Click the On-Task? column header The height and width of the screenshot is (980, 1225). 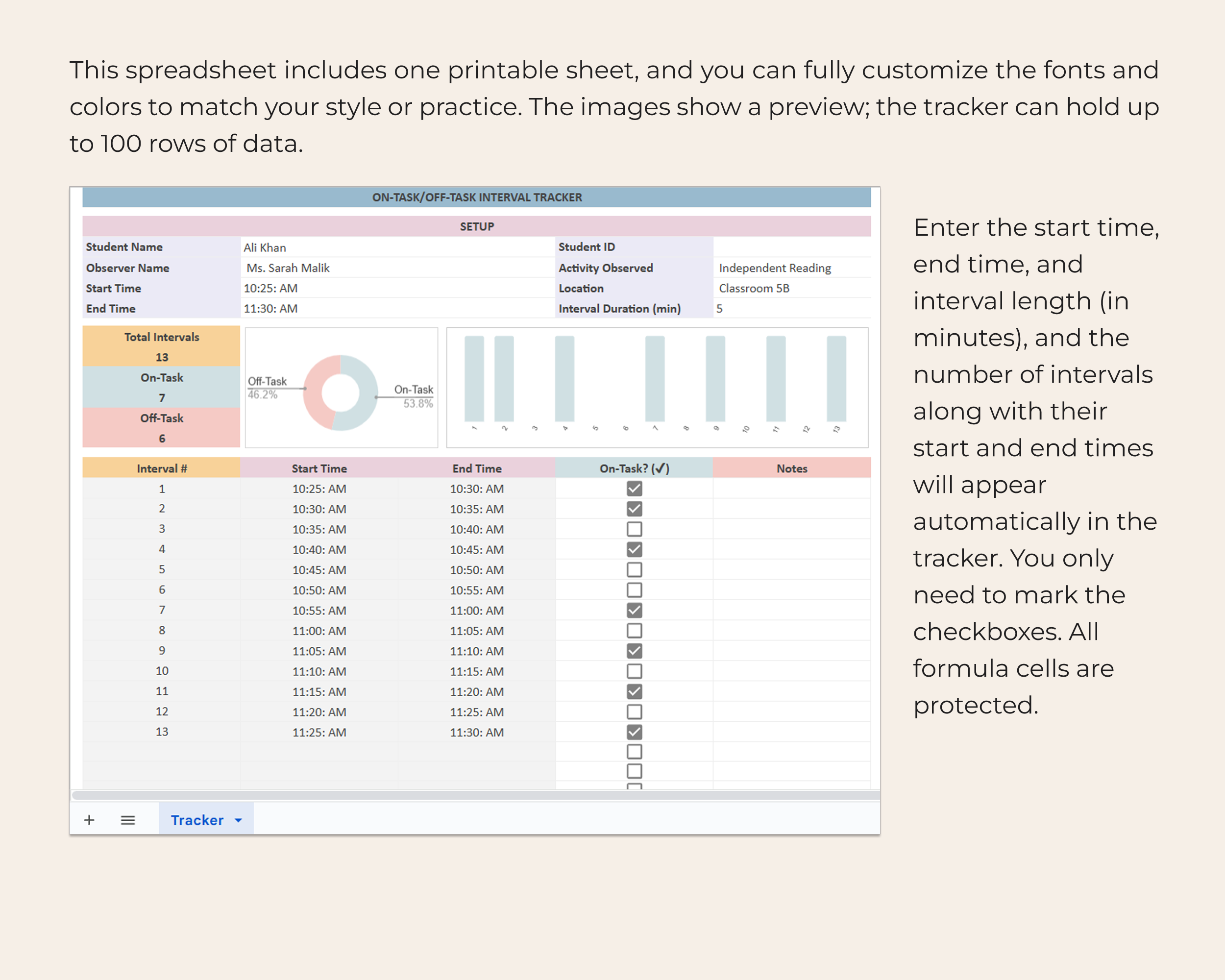coord(634,468)
